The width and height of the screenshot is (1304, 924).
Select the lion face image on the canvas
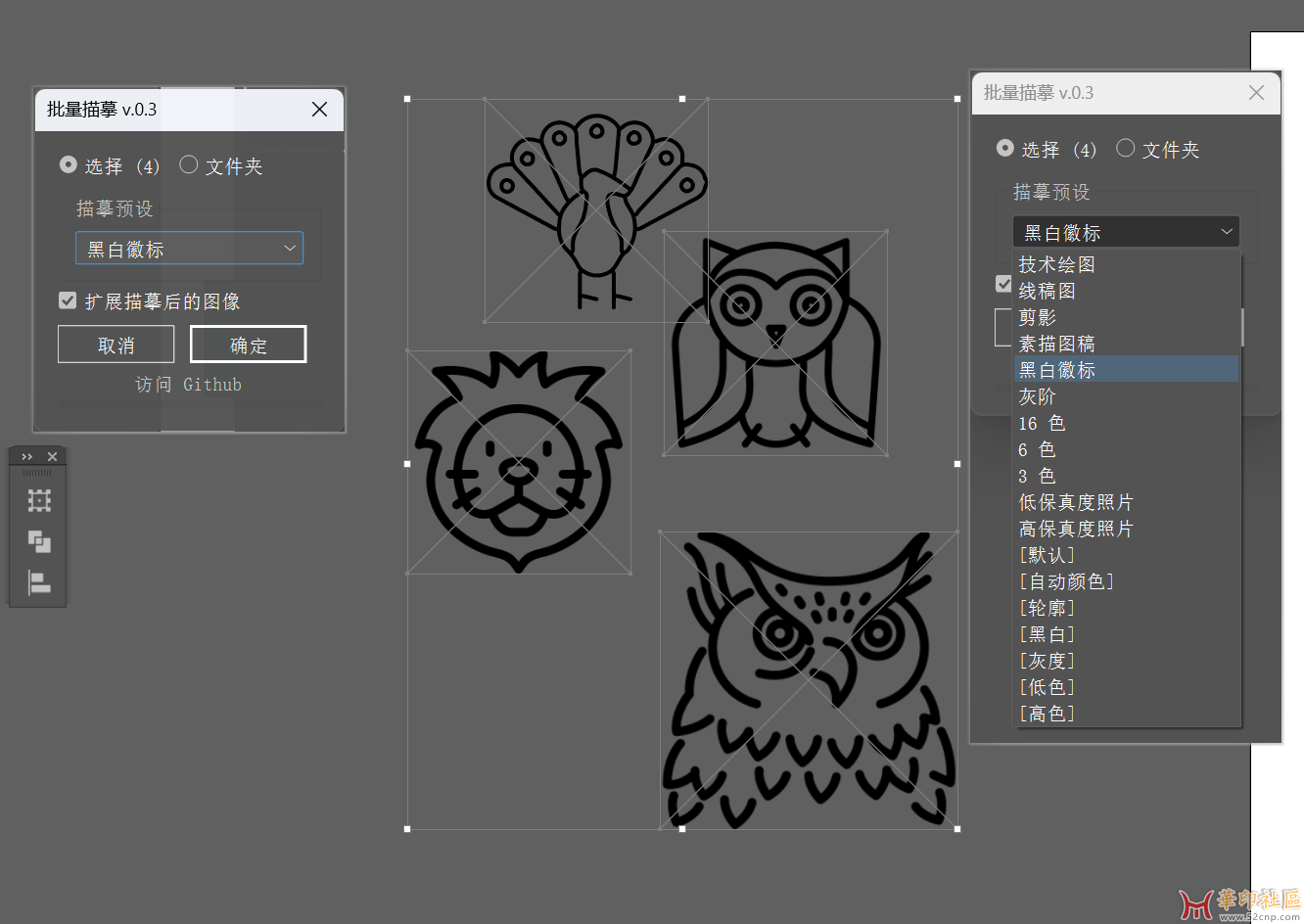519,462
